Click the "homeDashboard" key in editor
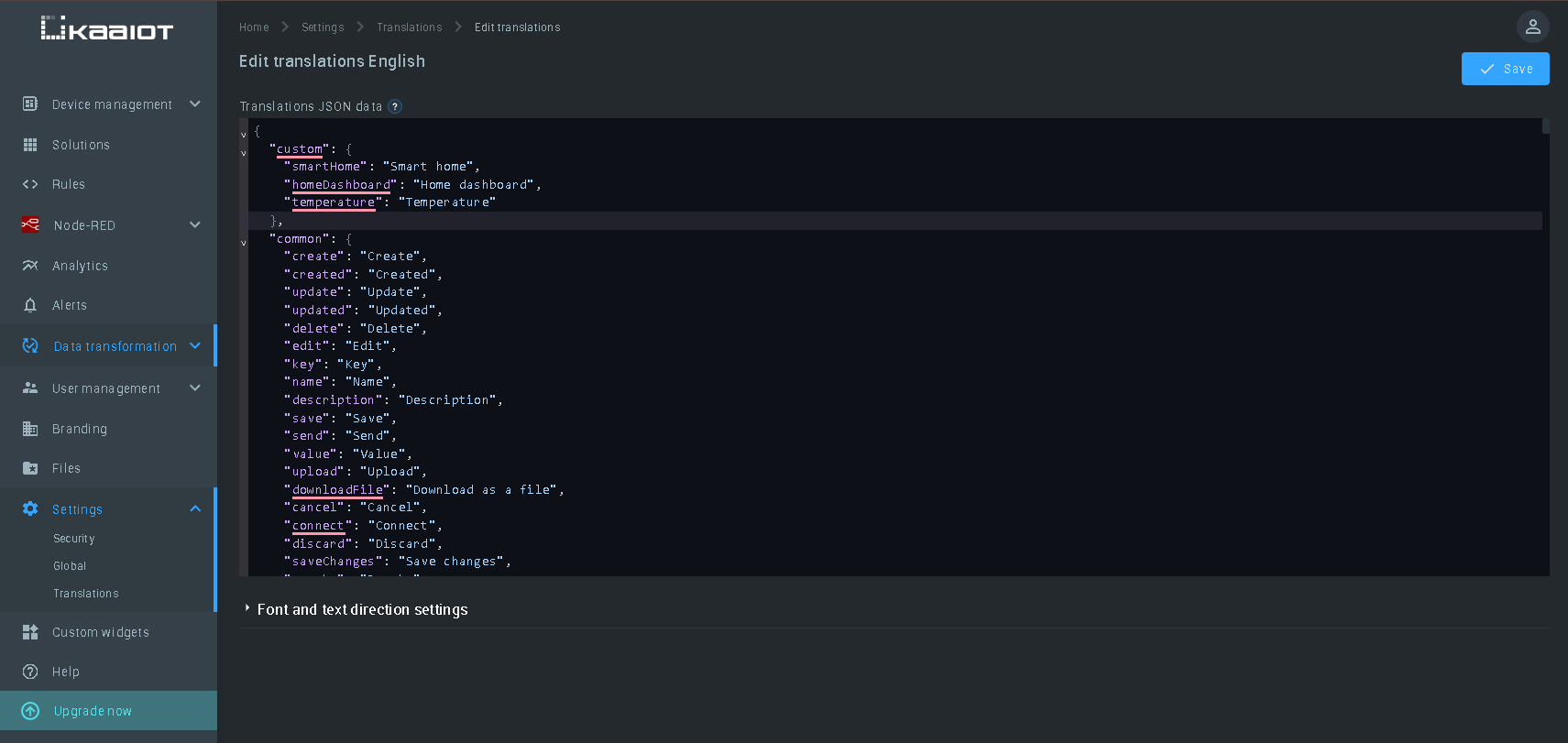The width and height of the screenshot is (1568, 743). point(341,185)
